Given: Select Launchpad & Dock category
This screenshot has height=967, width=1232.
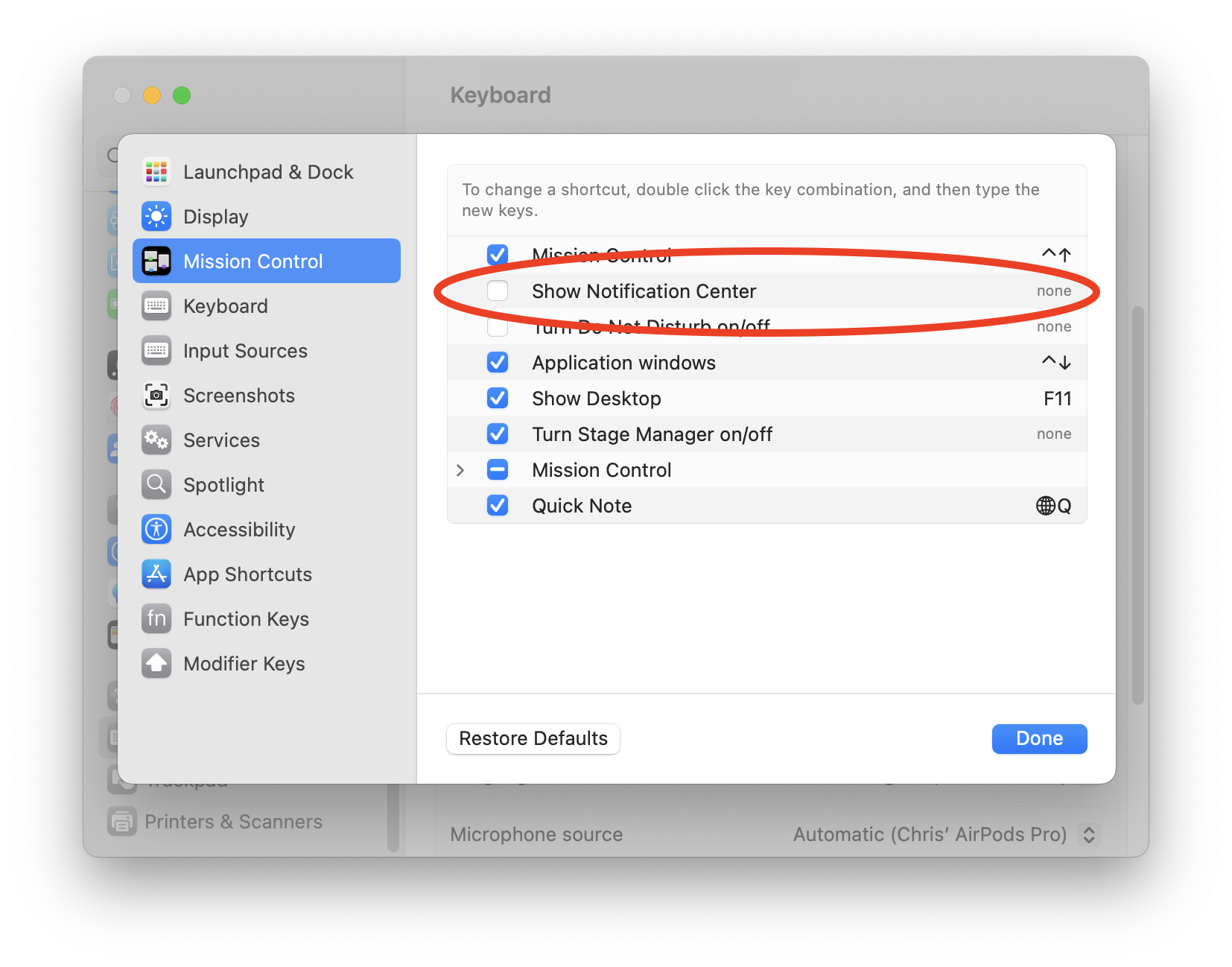Looking at the screenshot, I should point(267,172).
